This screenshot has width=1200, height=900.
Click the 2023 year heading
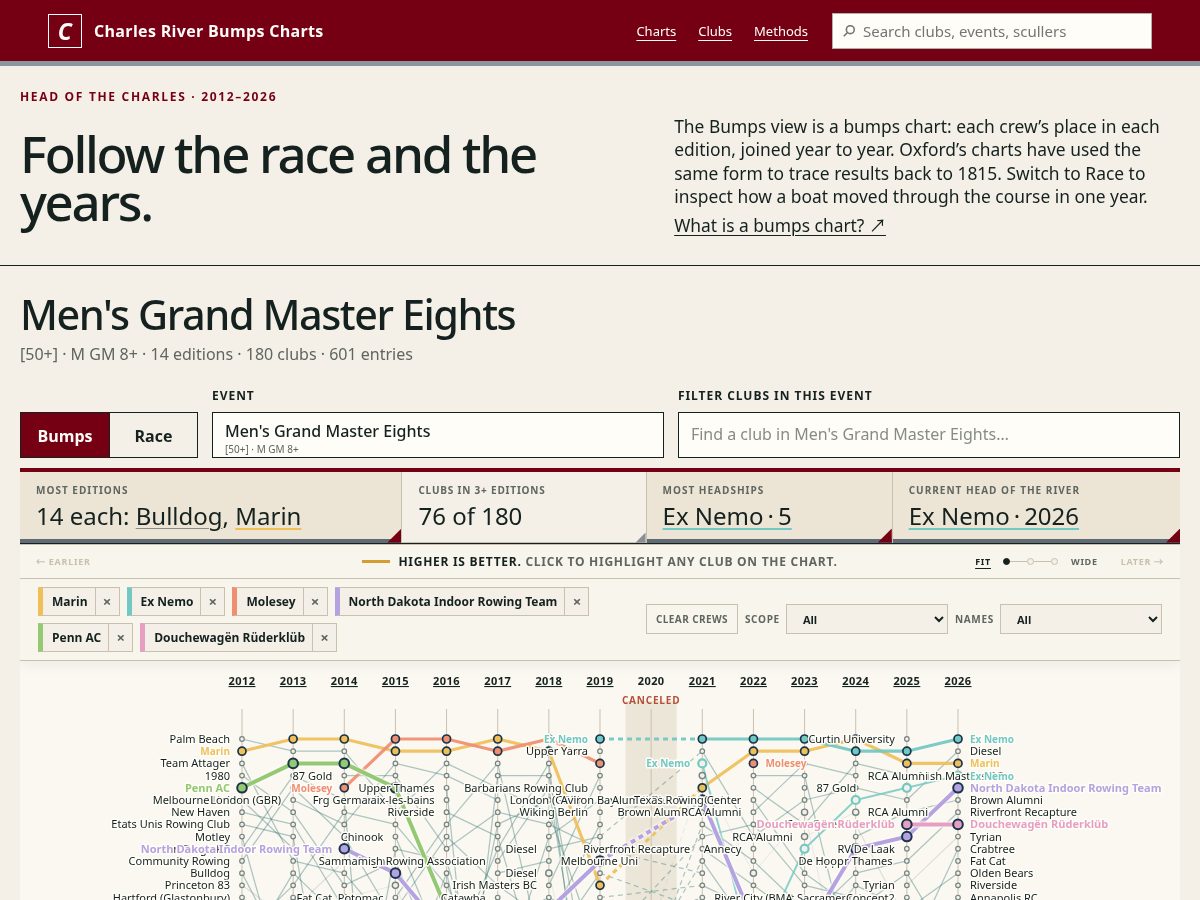tap(804, 681)
